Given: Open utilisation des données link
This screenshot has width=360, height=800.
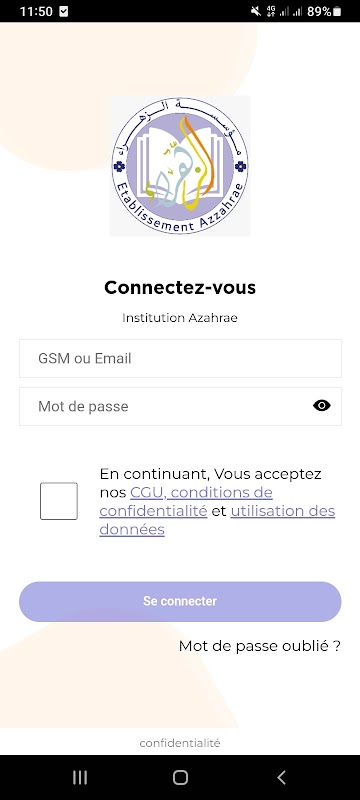Looking at the screenshot, I should (x=217, y=520).
